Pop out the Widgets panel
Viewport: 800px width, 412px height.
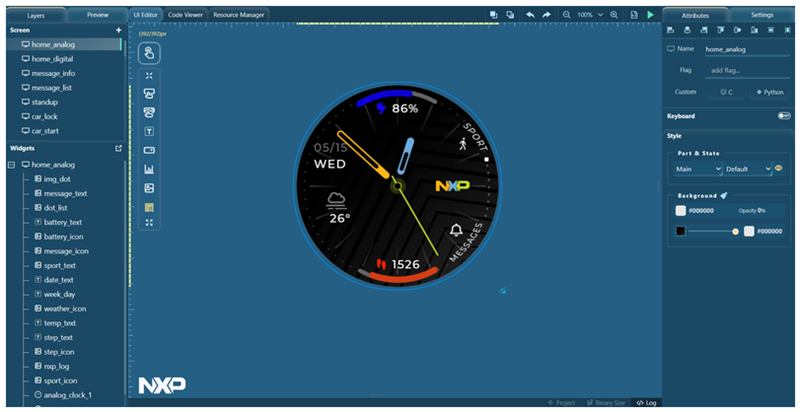[118, 148]
